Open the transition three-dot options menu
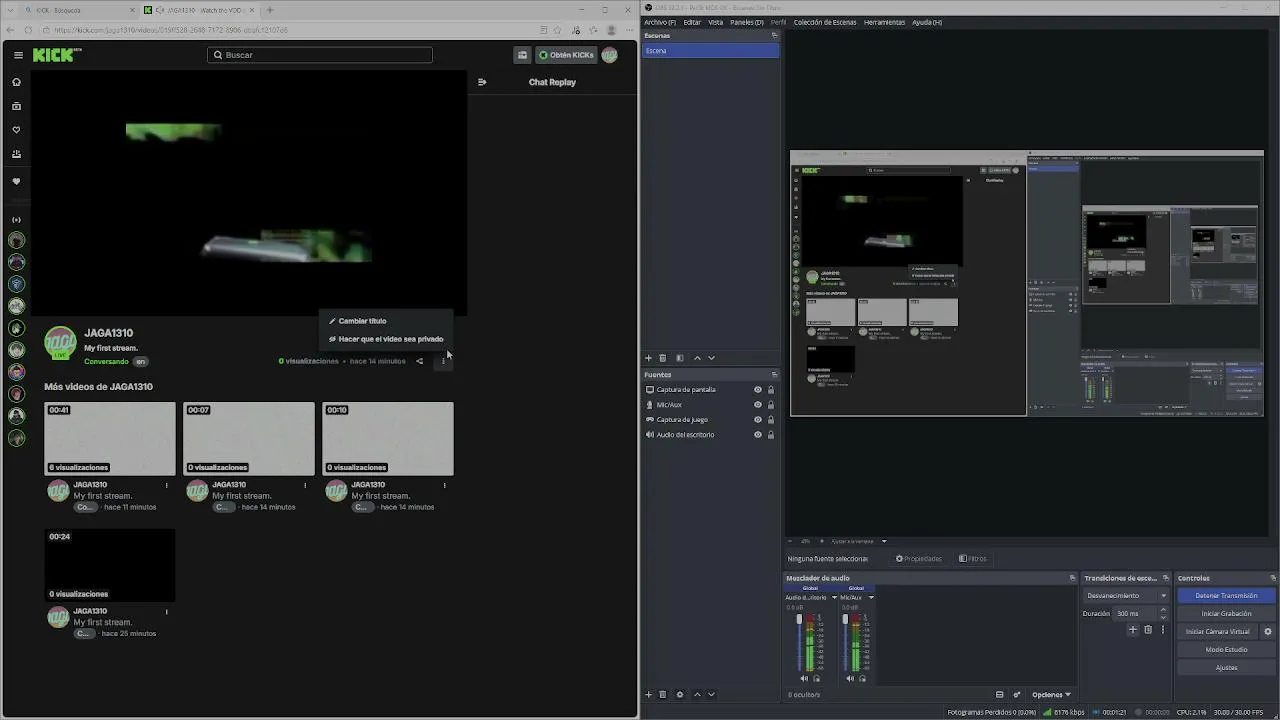 [1162, 630]
